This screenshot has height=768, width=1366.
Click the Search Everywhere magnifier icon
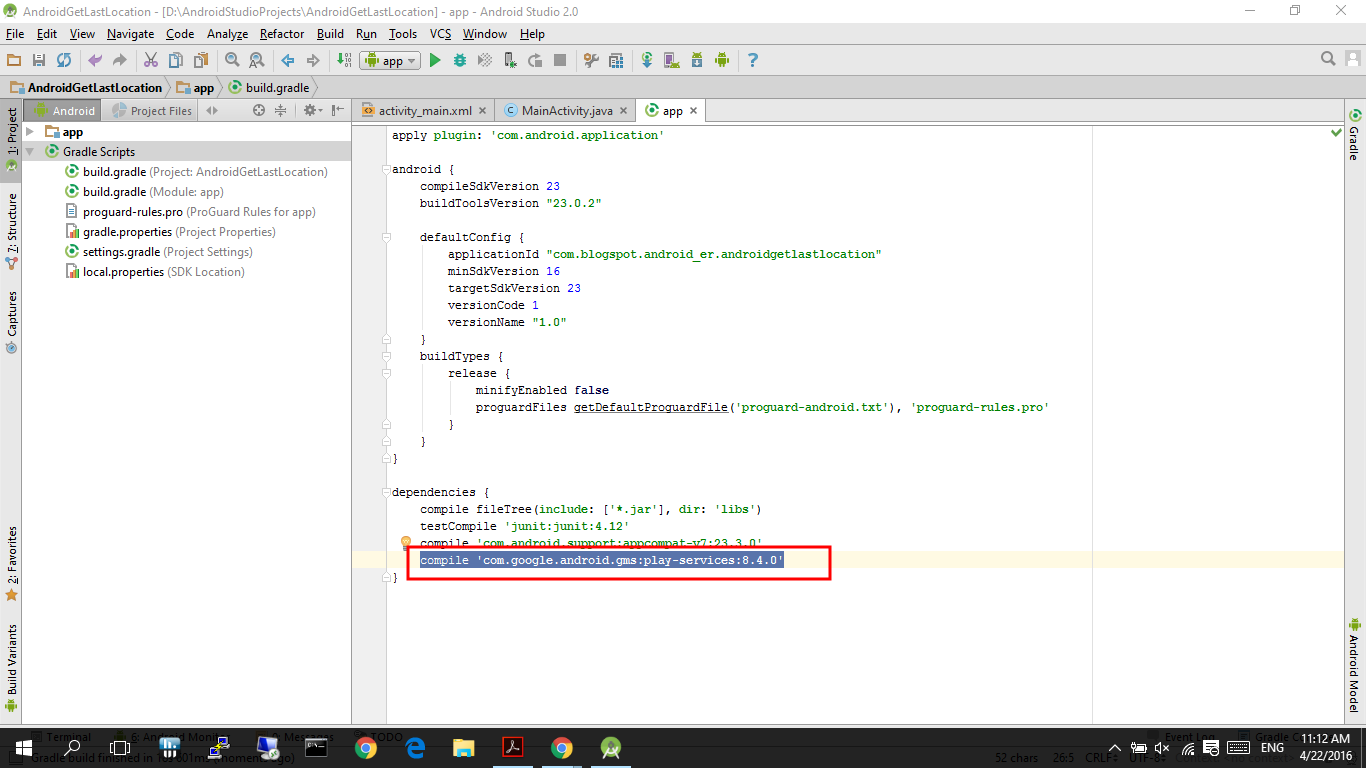[x=1327, y=59]
